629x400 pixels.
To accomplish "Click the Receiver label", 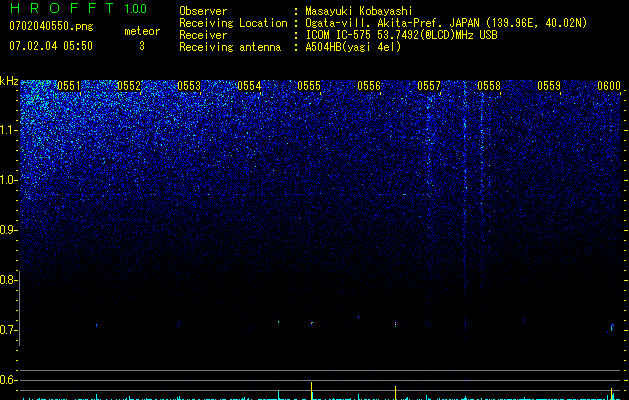I will [203, 35].
